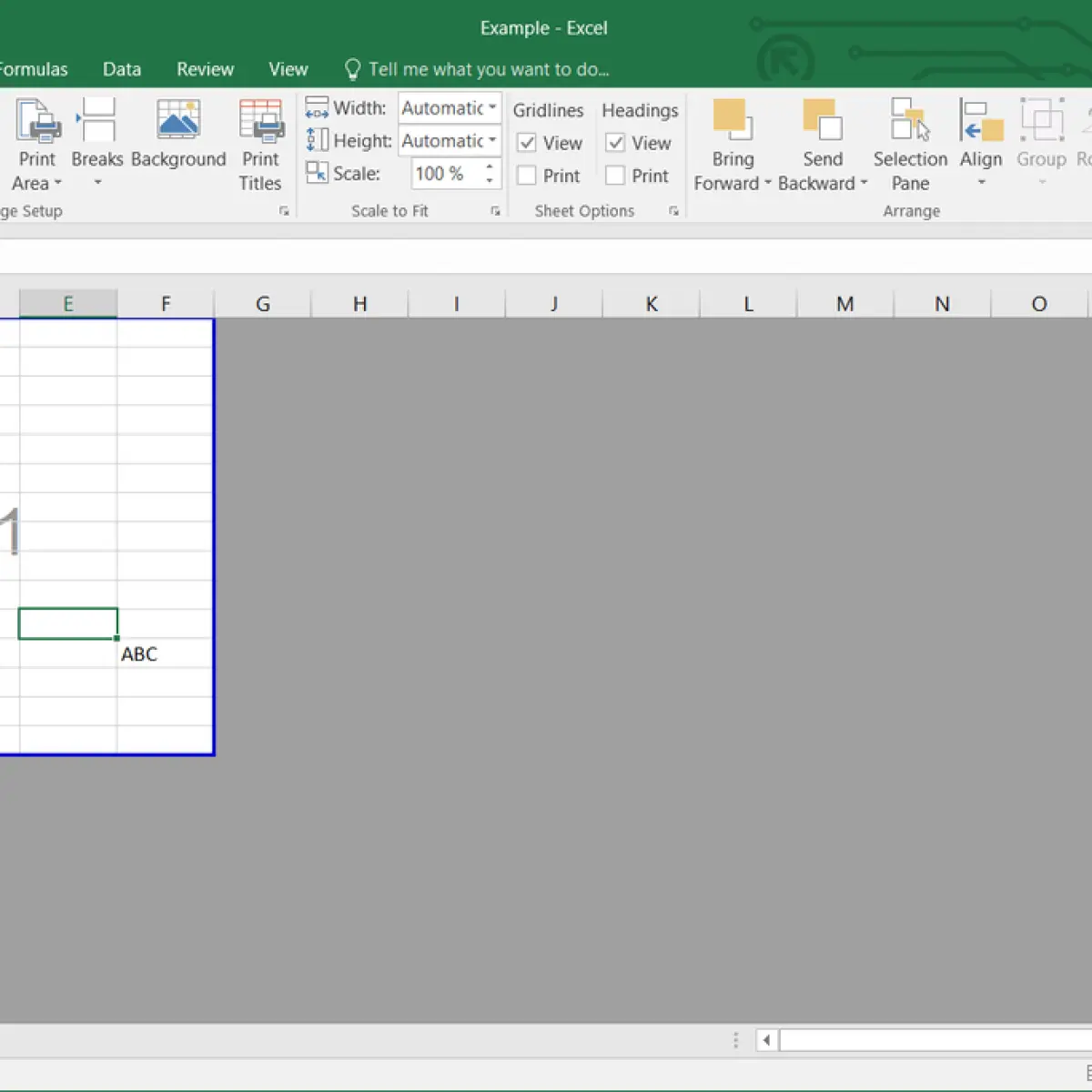Click the horizontal scrollbar track
This screenshot has height=1092, width=1092.
pos(935,1040)
